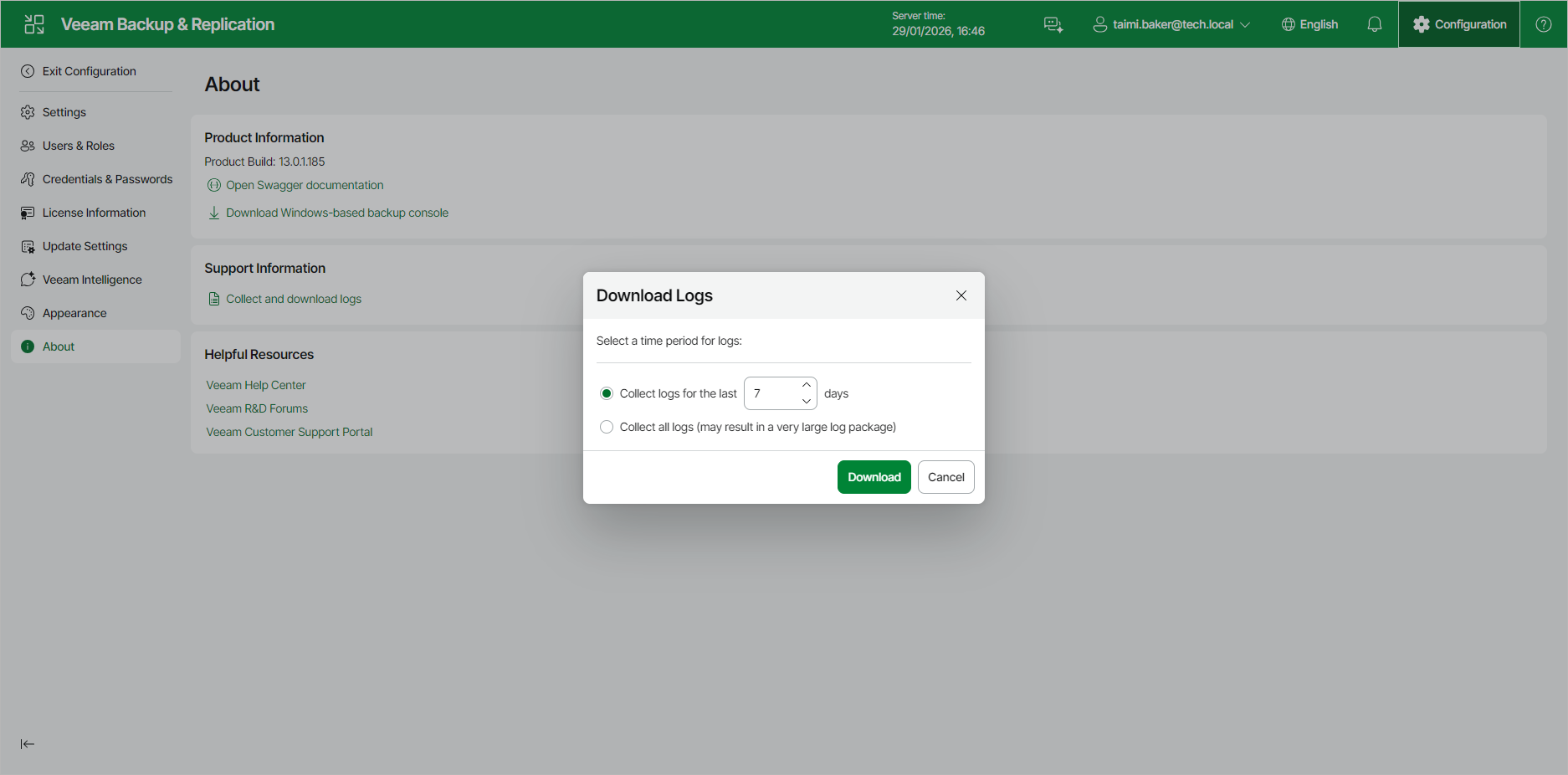Select collect logs for the last days
Viewport: 1568px width, 775px height.
tap(606, 393)
